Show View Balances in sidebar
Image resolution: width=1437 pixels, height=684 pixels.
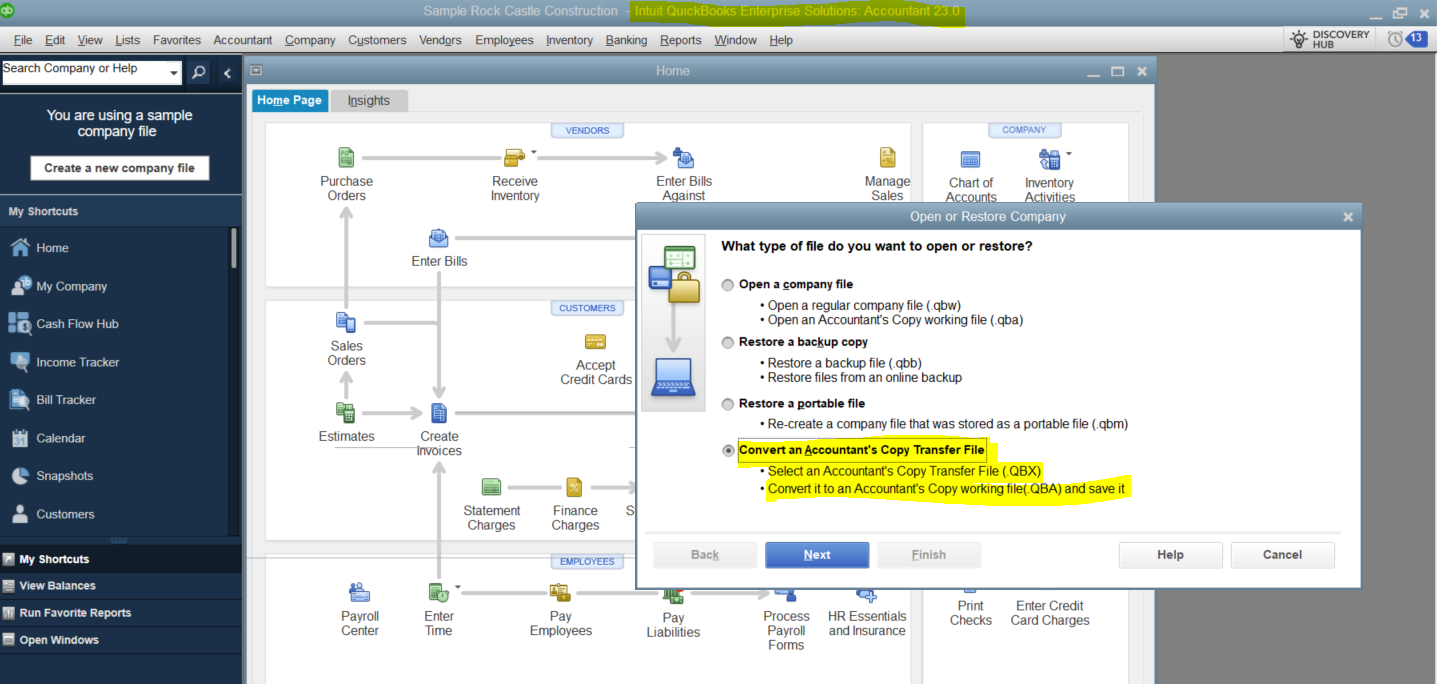(121, 586)
